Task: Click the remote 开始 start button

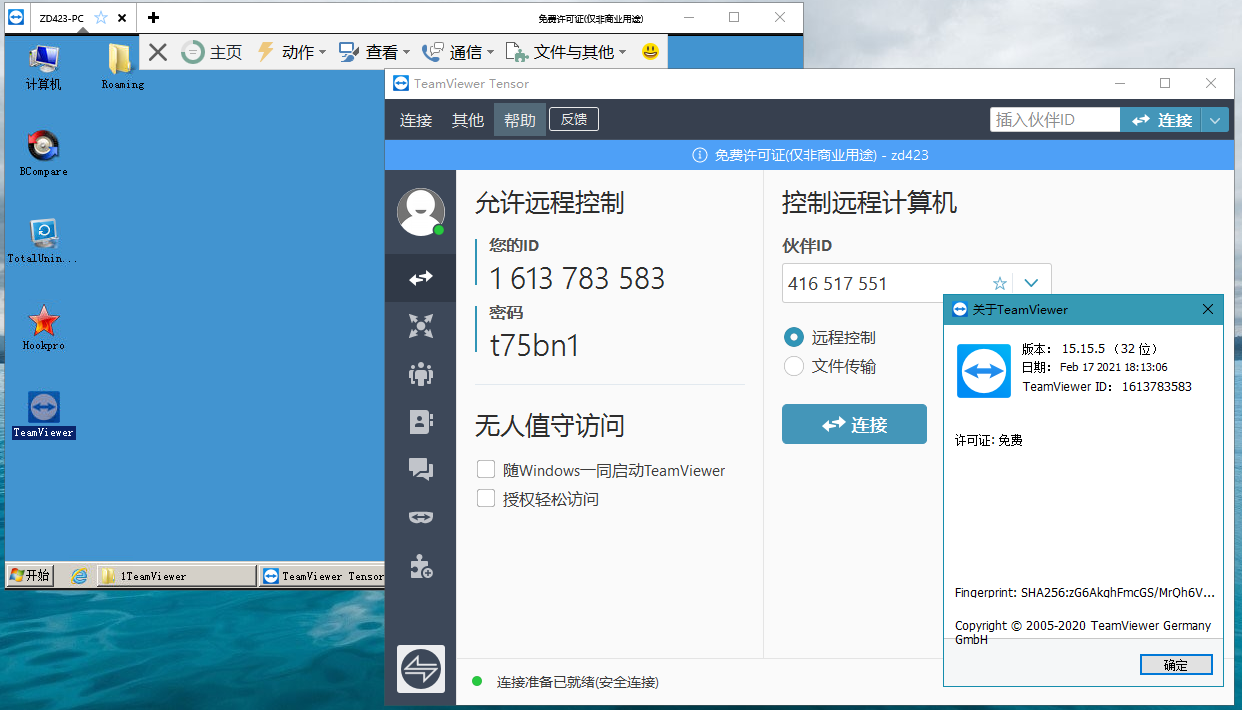Action: (30, 576)
